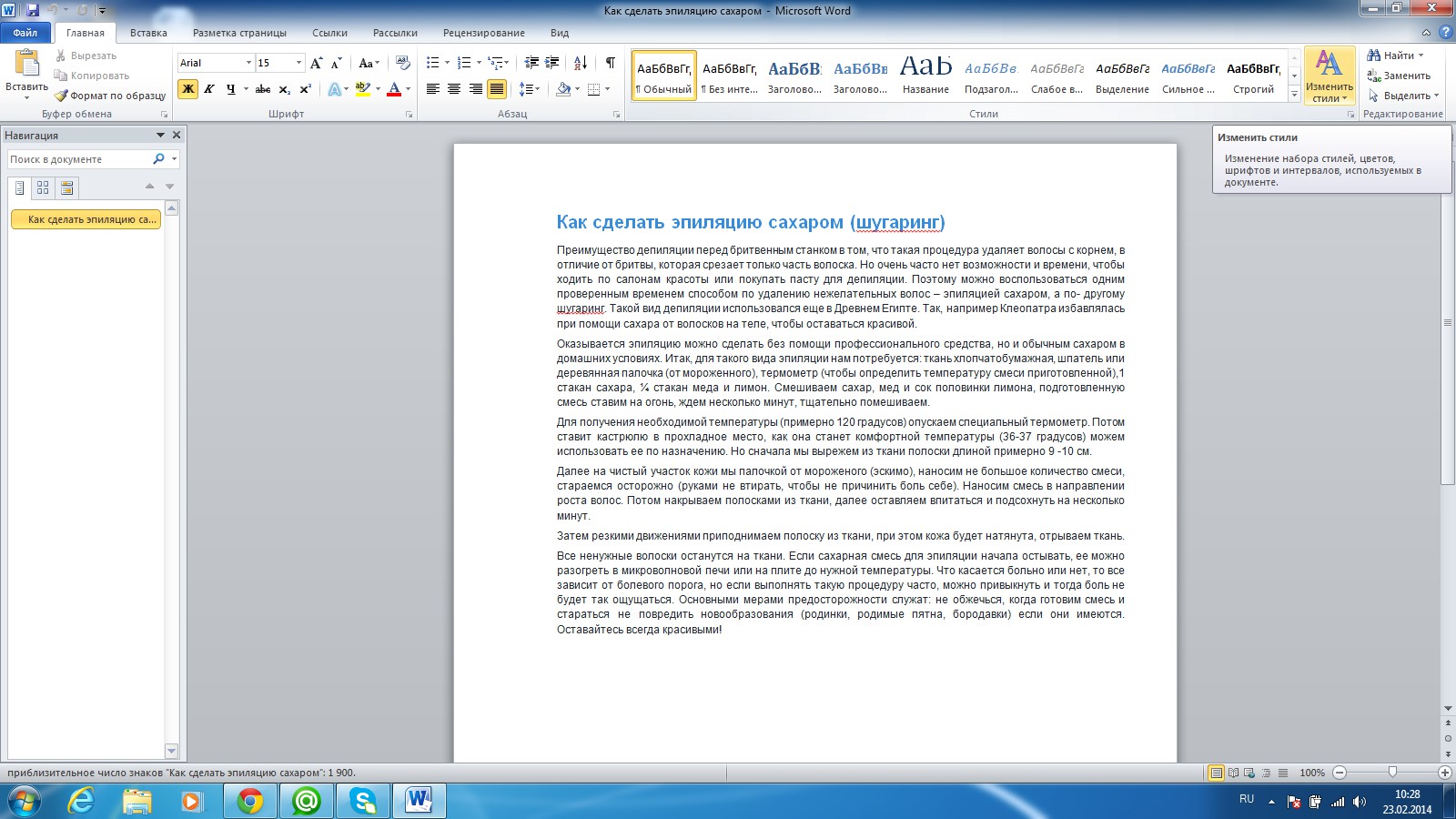Set paragraph alignment to Justify
The image size is (1456, 819).
pos(497,89)
